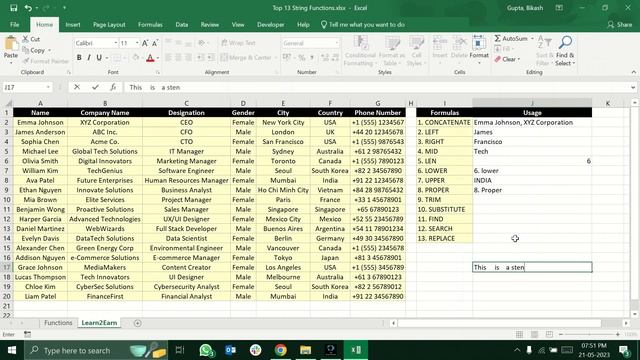Click the Ribbon Display Options icon
Screen dimensions: 640x360
pos(559,8)
